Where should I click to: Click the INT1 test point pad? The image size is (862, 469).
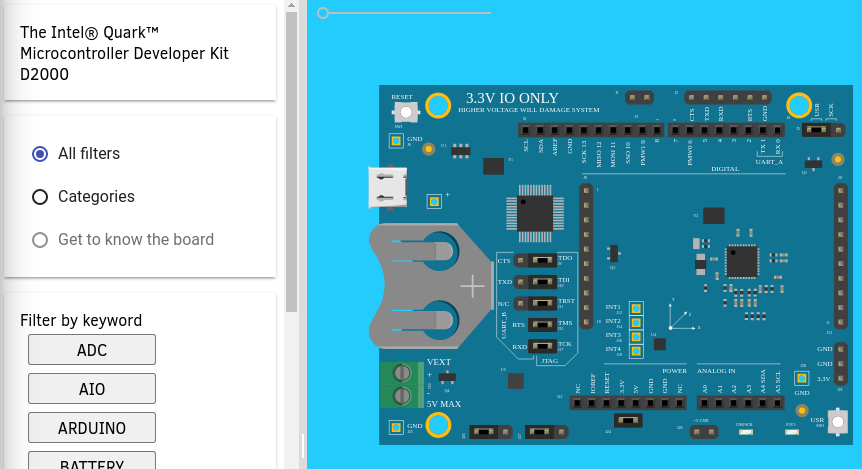click(x=636, y=308)
